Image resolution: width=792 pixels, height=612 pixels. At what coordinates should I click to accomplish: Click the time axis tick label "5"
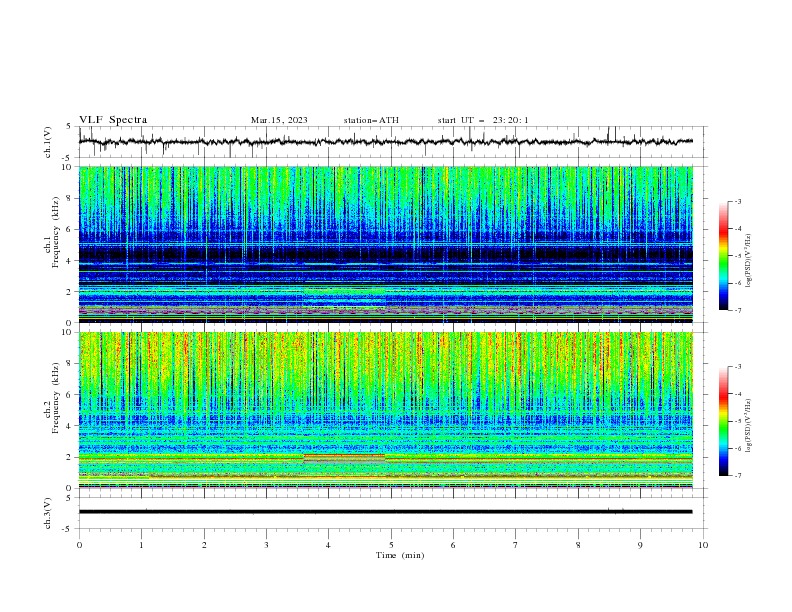coord(391,545)
